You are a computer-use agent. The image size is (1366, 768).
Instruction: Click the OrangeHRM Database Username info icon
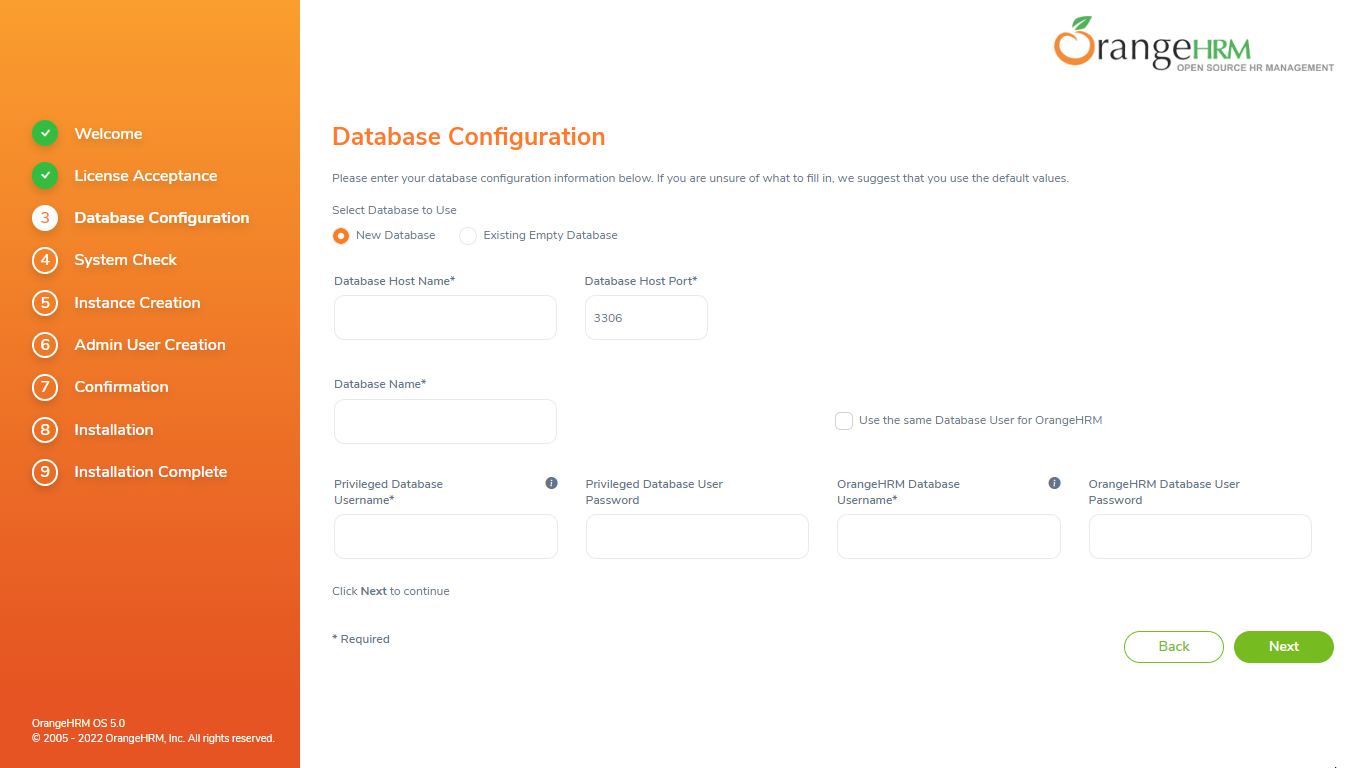[x=1054, y=483]
